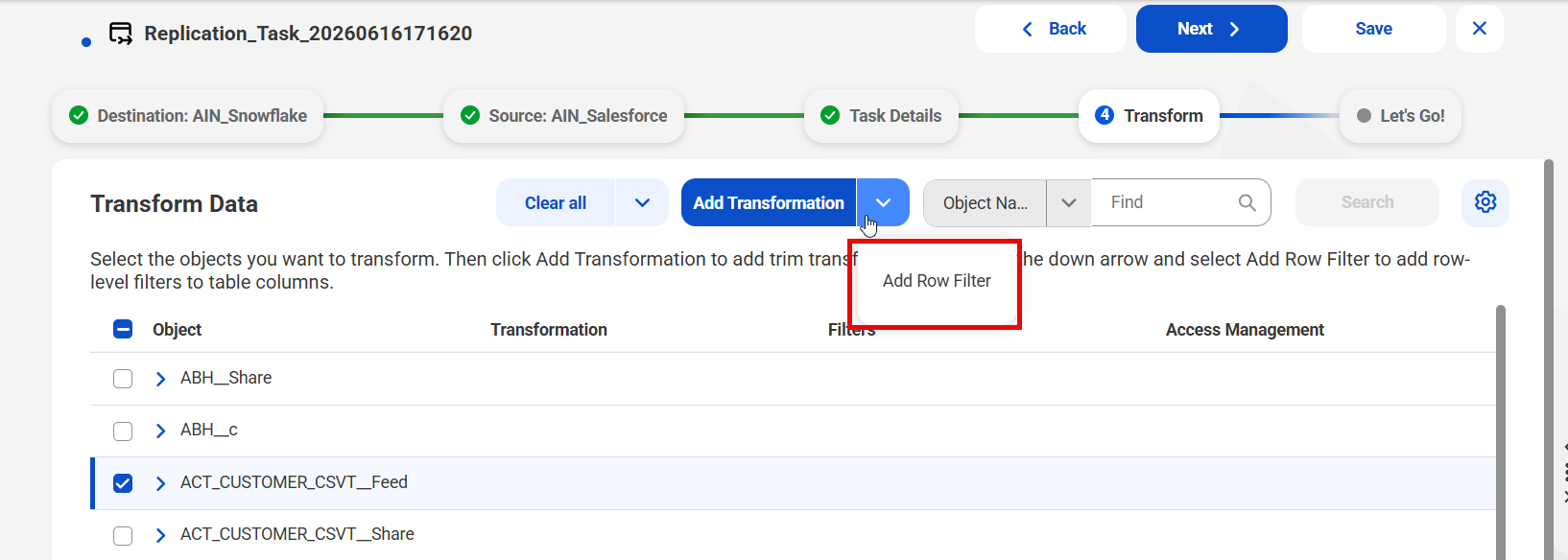Click the disabled Search button
The width and height of the screenshot is (1568, 560).
coord(1367,202)
